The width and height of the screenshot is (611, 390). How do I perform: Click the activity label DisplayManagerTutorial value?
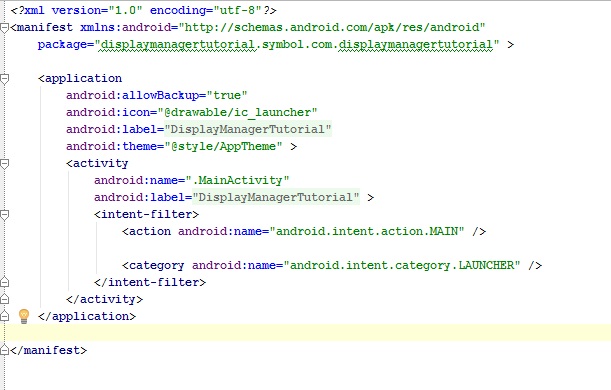276,198
